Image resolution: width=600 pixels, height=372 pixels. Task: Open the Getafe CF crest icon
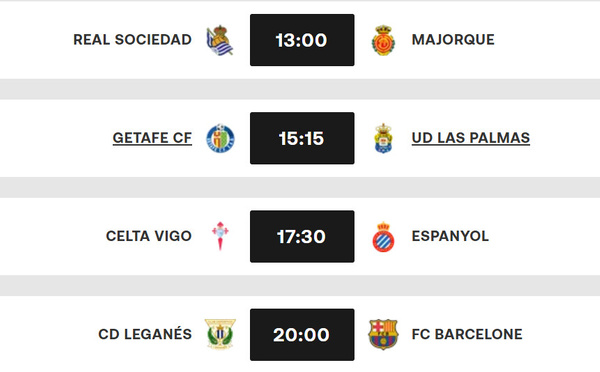[x=220, y=138]
